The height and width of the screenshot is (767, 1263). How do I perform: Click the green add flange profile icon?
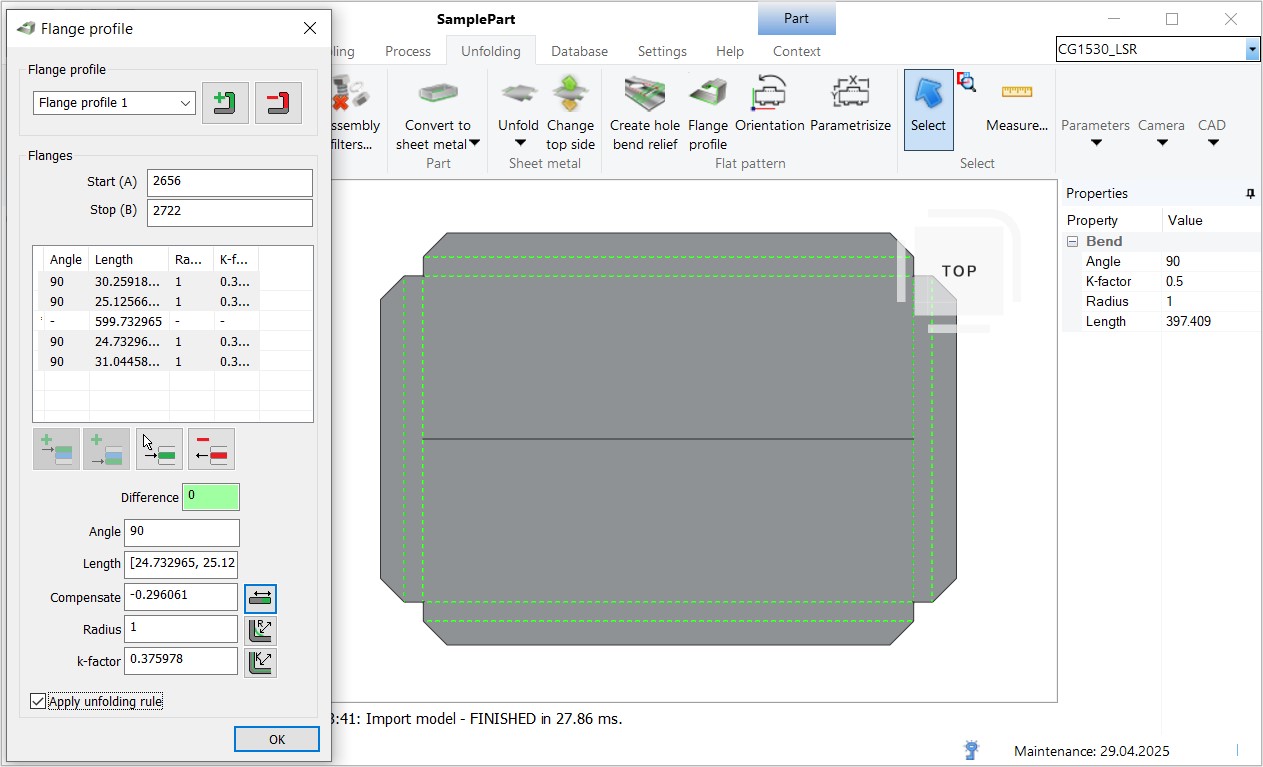tap(225, 103)
